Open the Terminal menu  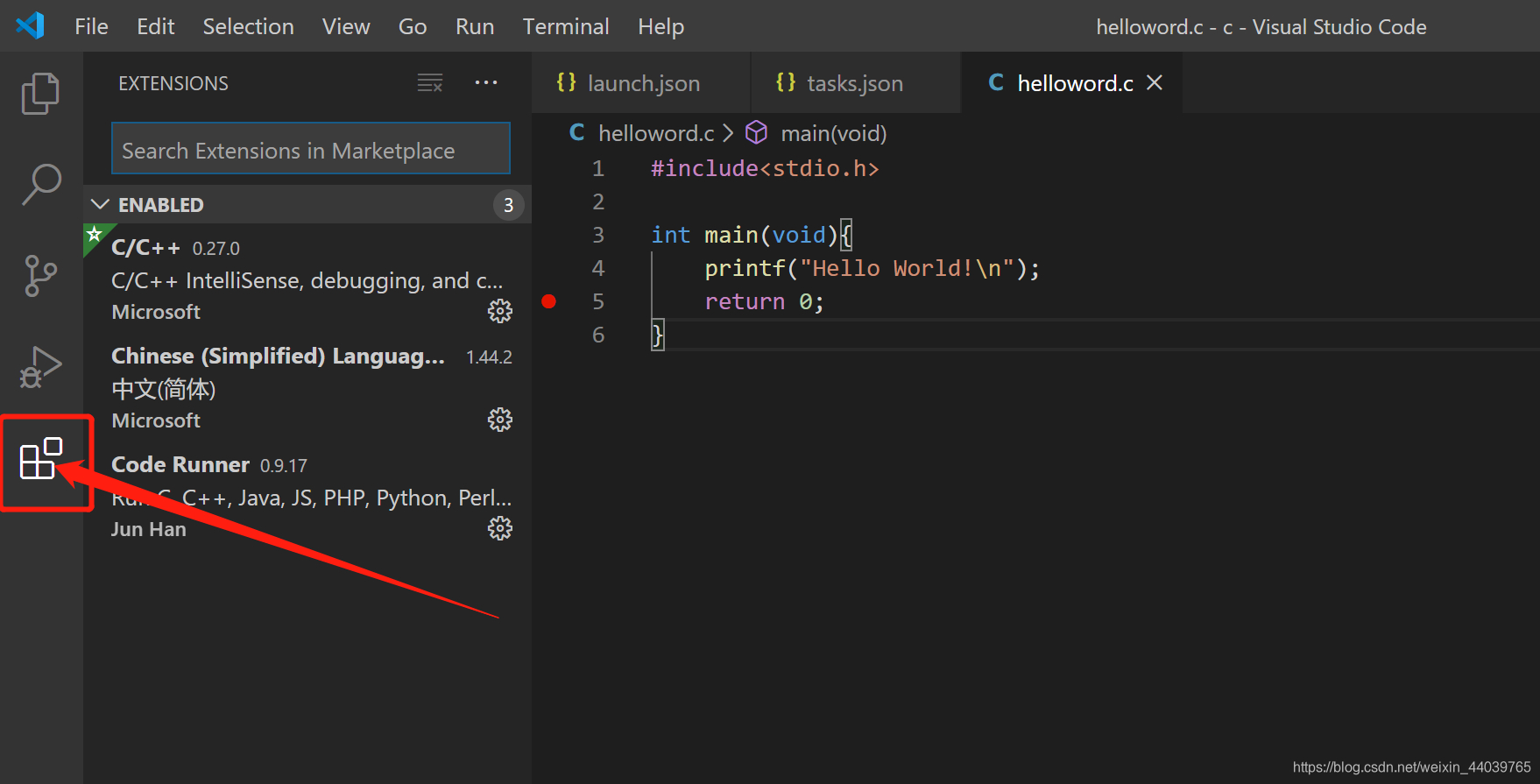(x=566, y=26)
